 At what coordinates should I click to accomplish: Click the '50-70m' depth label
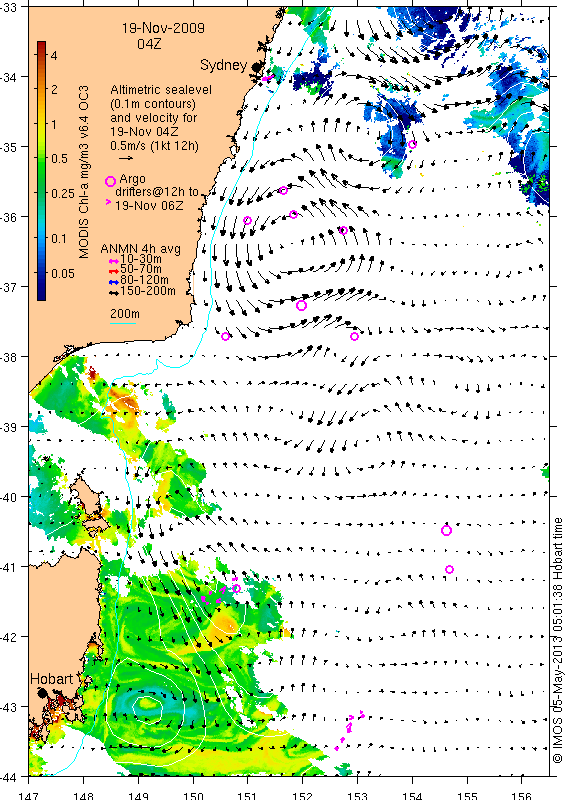coord(140,269)
